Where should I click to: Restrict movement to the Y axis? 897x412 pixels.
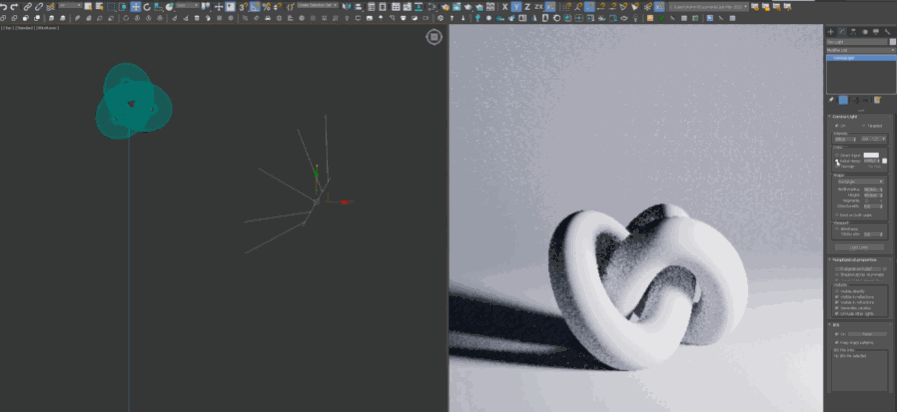pos(516,7)
